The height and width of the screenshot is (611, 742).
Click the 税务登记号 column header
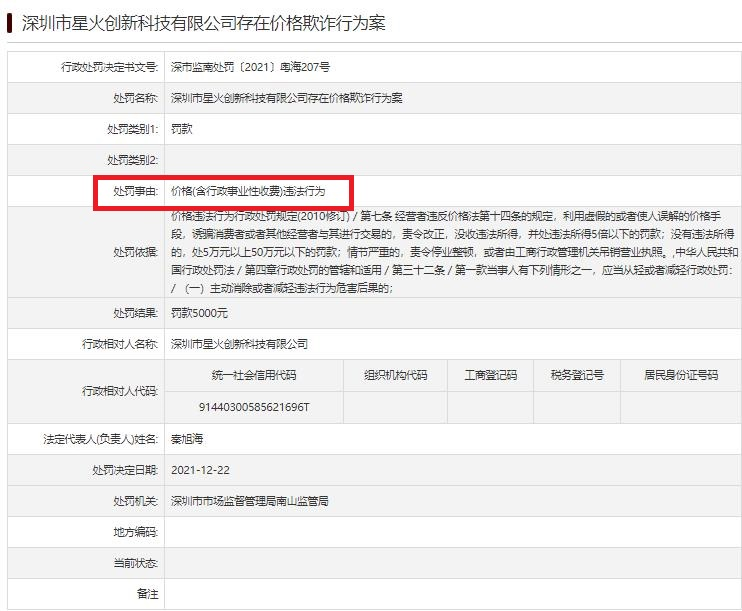(x=577, y=375)
